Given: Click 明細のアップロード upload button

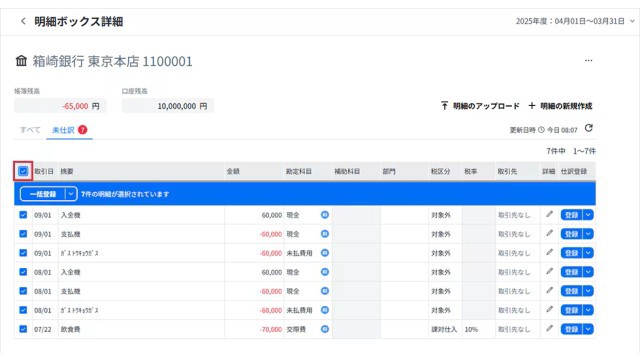Looking at the screenshot, I should [480, 106].
